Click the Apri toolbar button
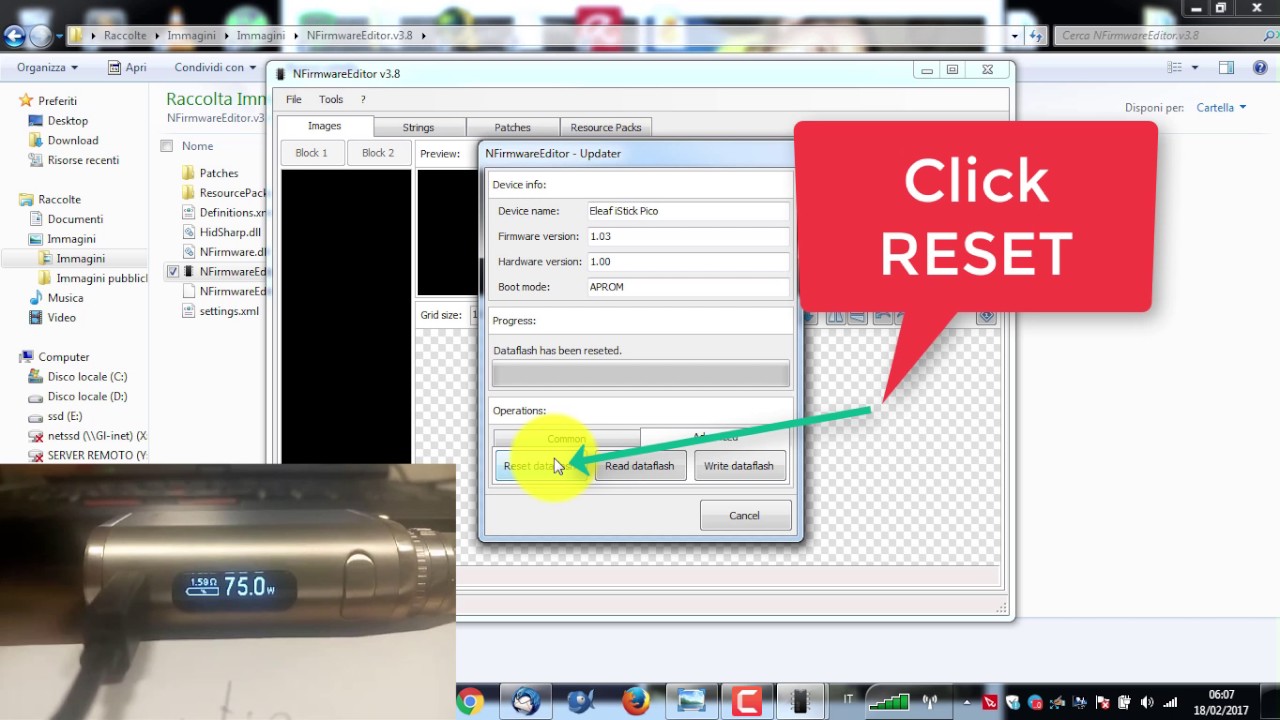The image size is (1280, 720). point(127,67)
